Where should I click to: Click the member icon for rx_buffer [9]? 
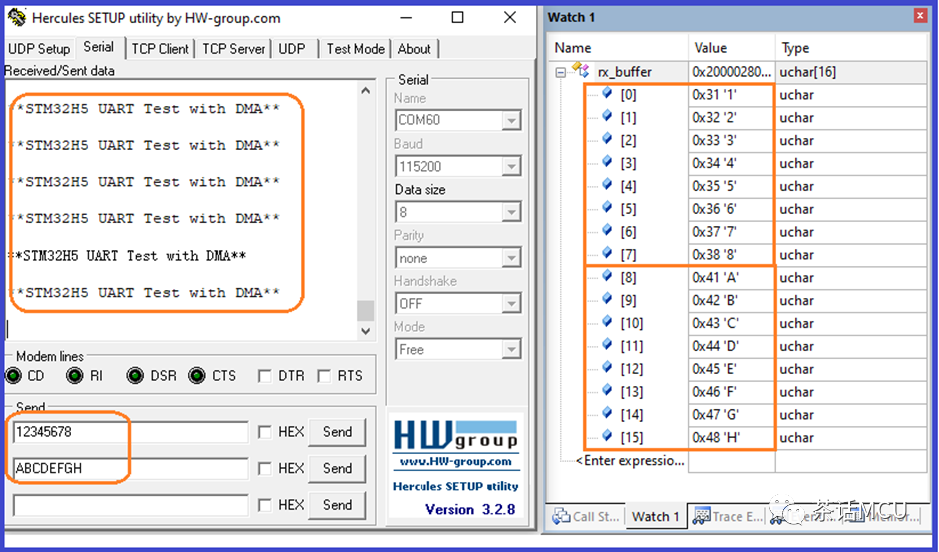607,299
